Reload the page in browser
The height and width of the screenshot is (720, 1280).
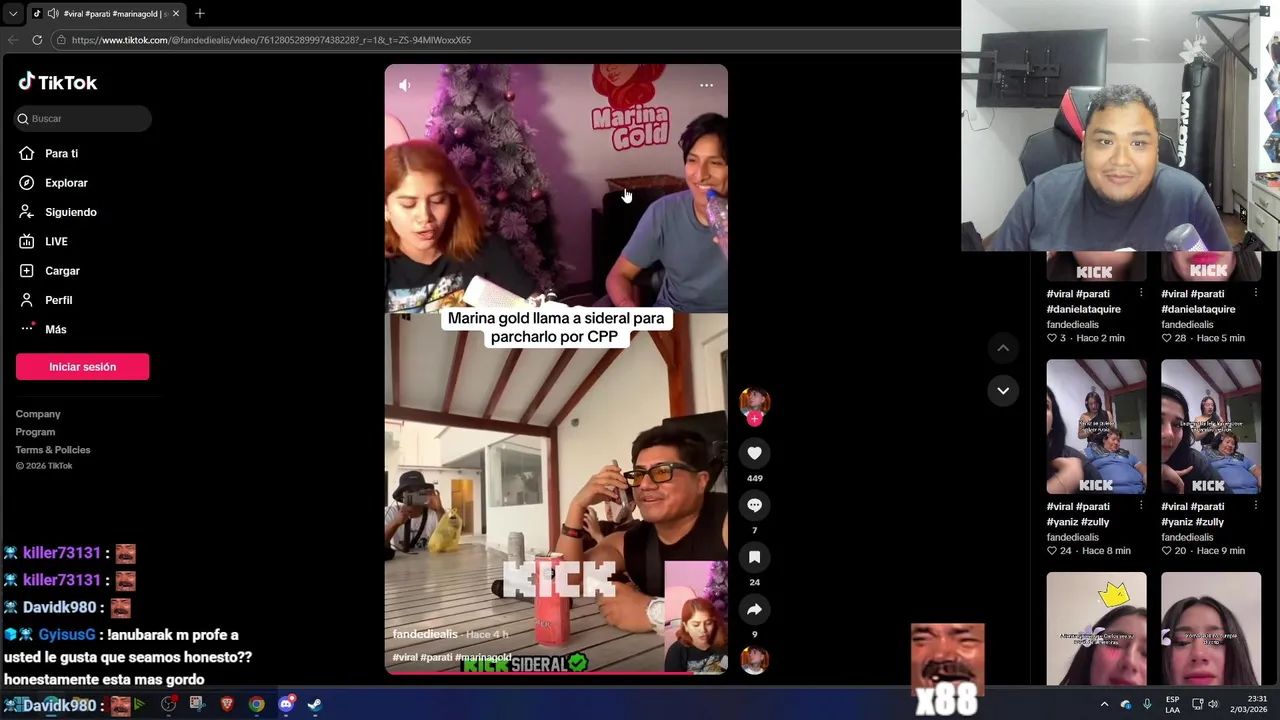37,40
